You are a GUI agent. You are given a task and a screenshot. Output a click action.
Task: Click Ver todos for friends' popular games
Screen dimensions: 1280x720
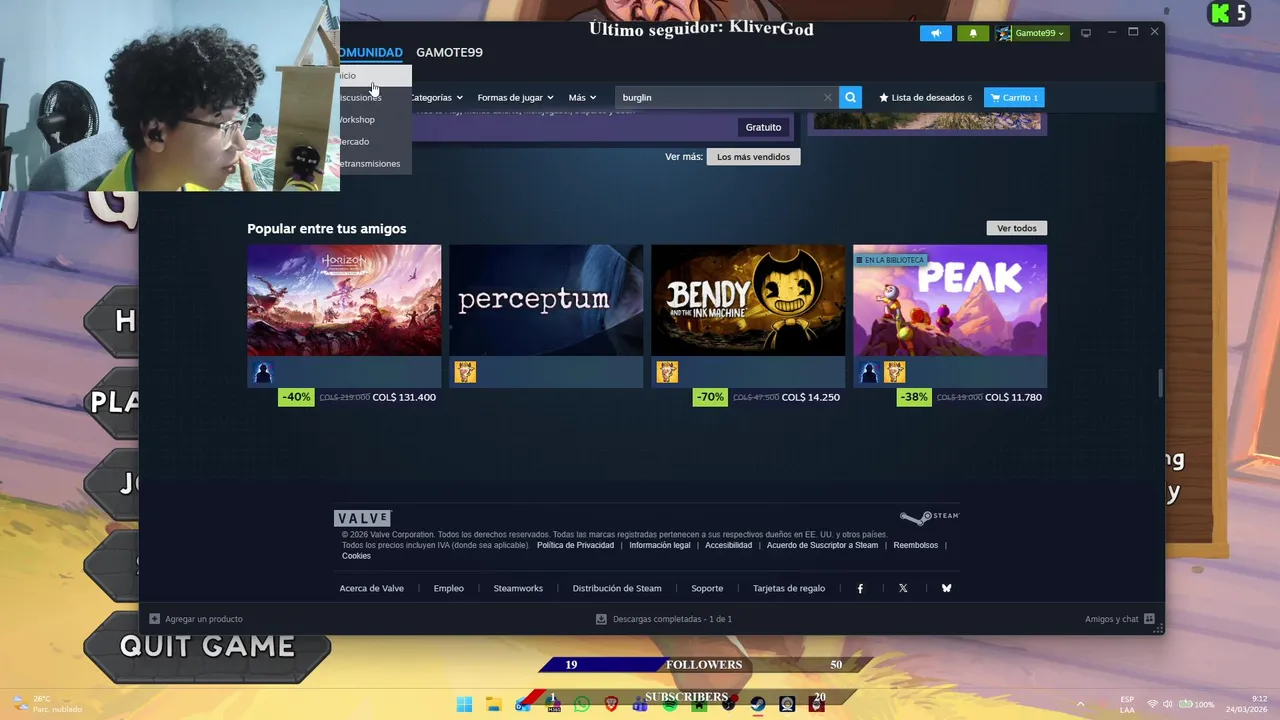(1016, 228)
